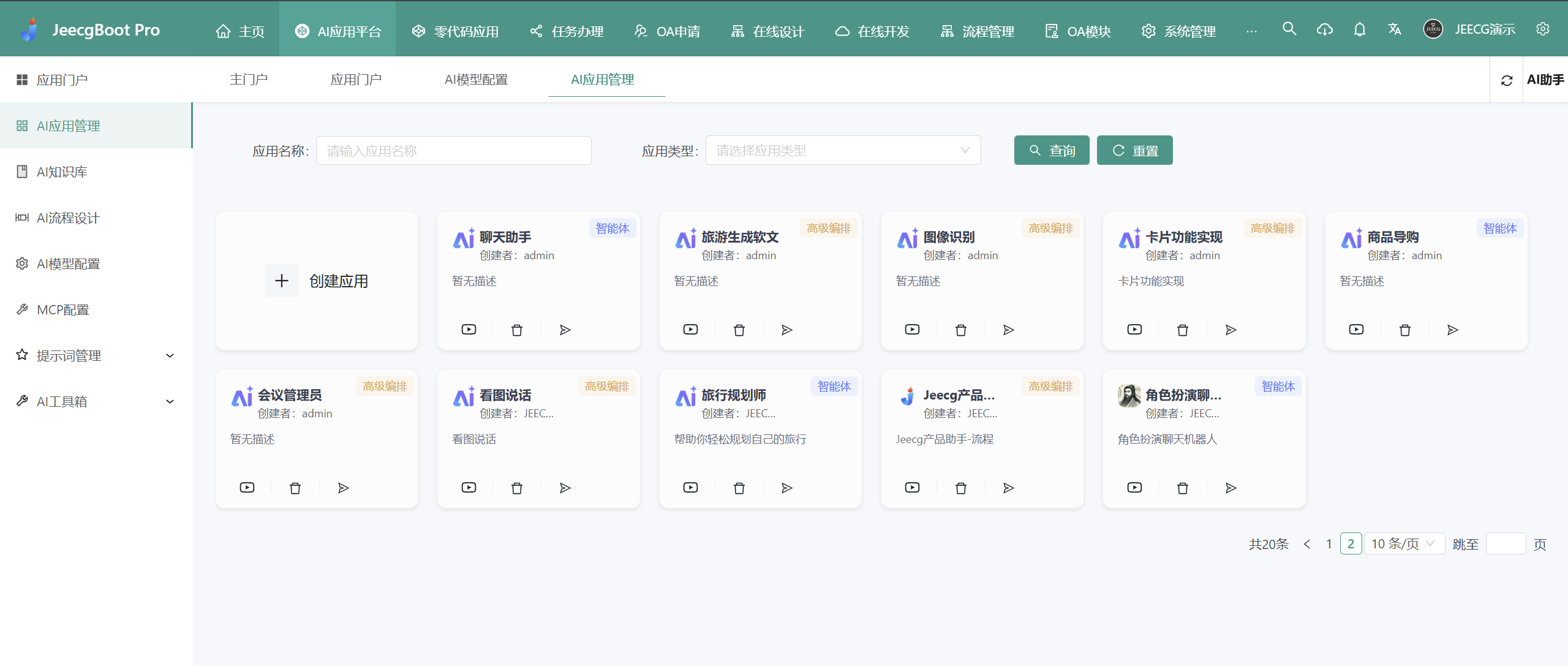The height and width of the screenshot is (666, 1568).
Task: Delete the 会议管理员 app via trash icon
Action: pos(295,488)
